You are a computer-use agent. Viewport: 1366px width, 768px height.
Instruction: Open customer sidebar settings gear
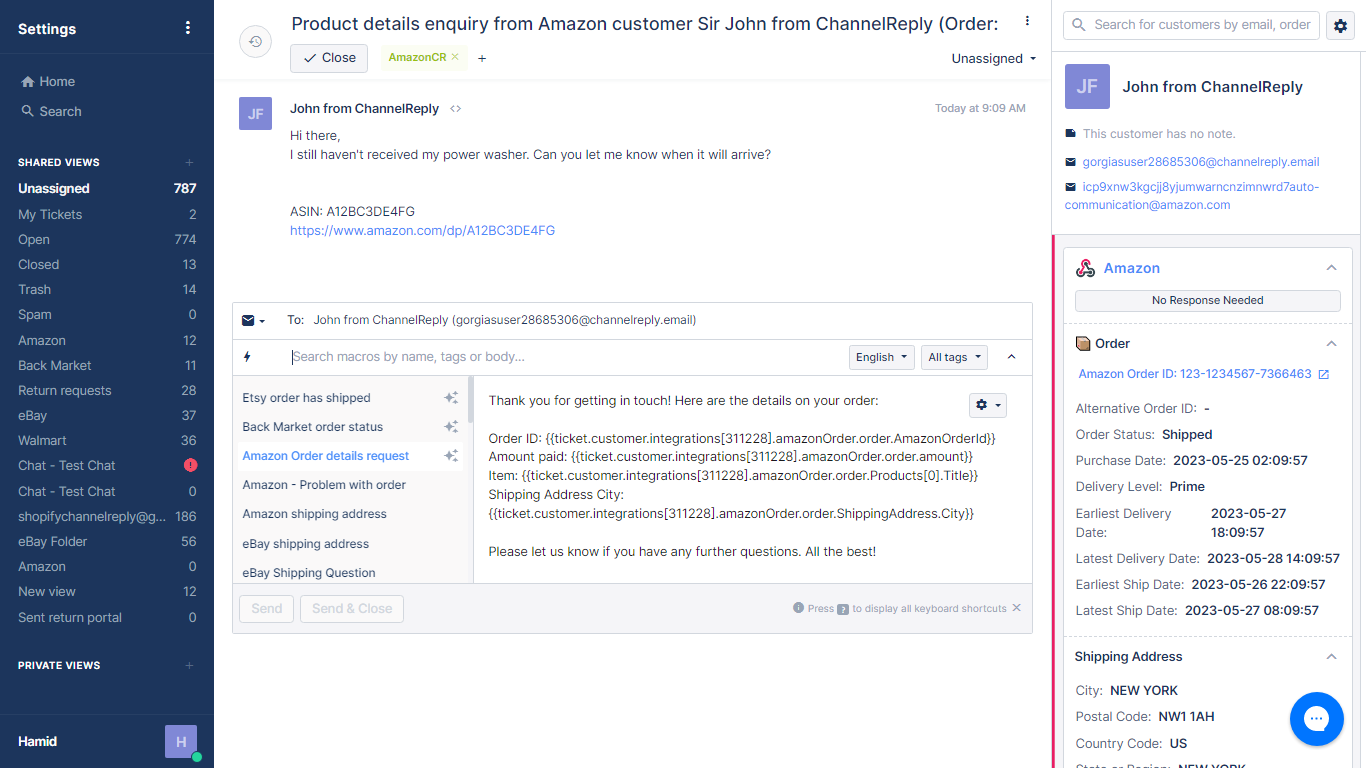1340,26
